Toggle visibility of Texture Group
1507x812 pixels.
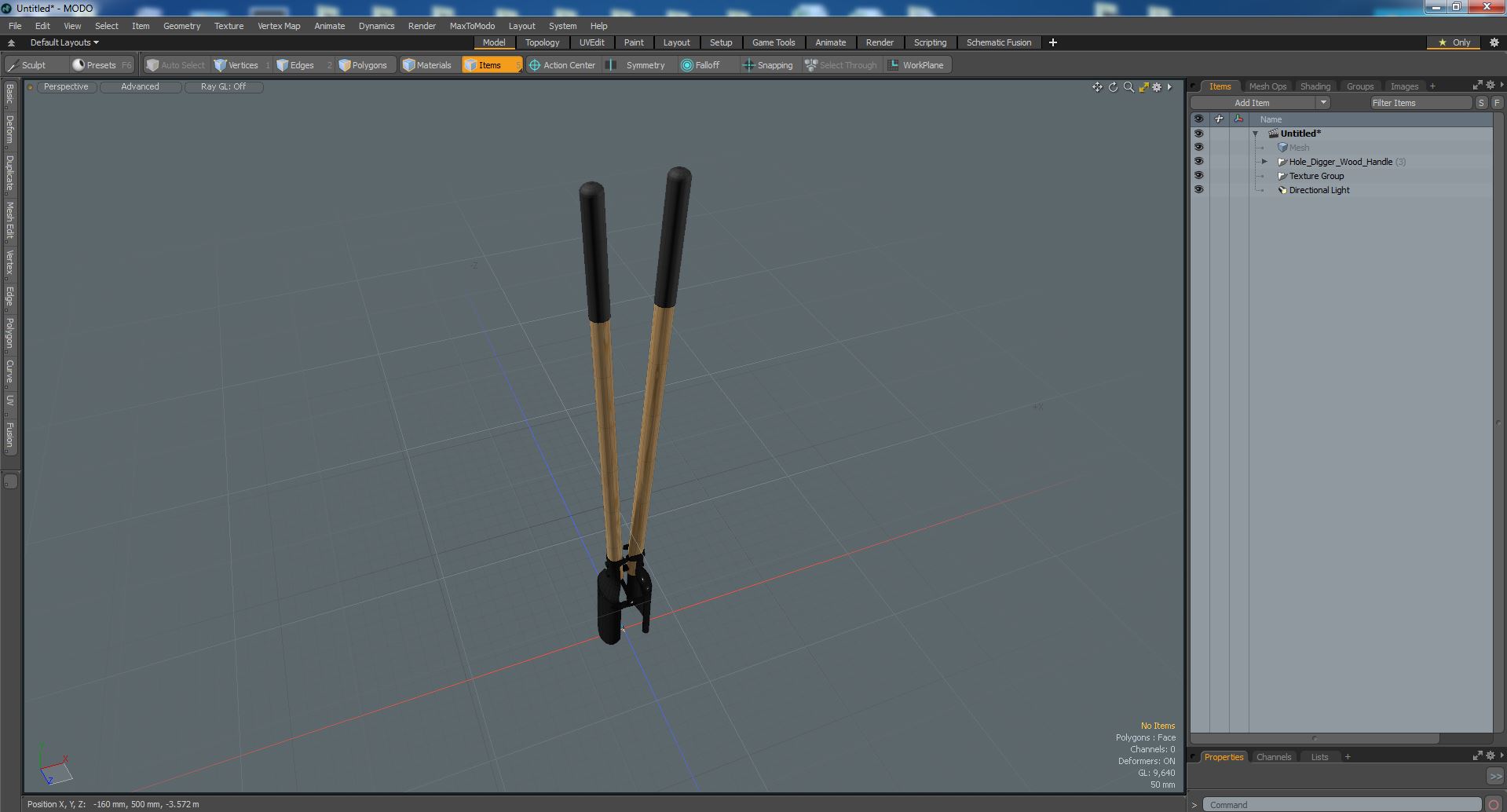pyautogui.click(x=1198, y=176)
